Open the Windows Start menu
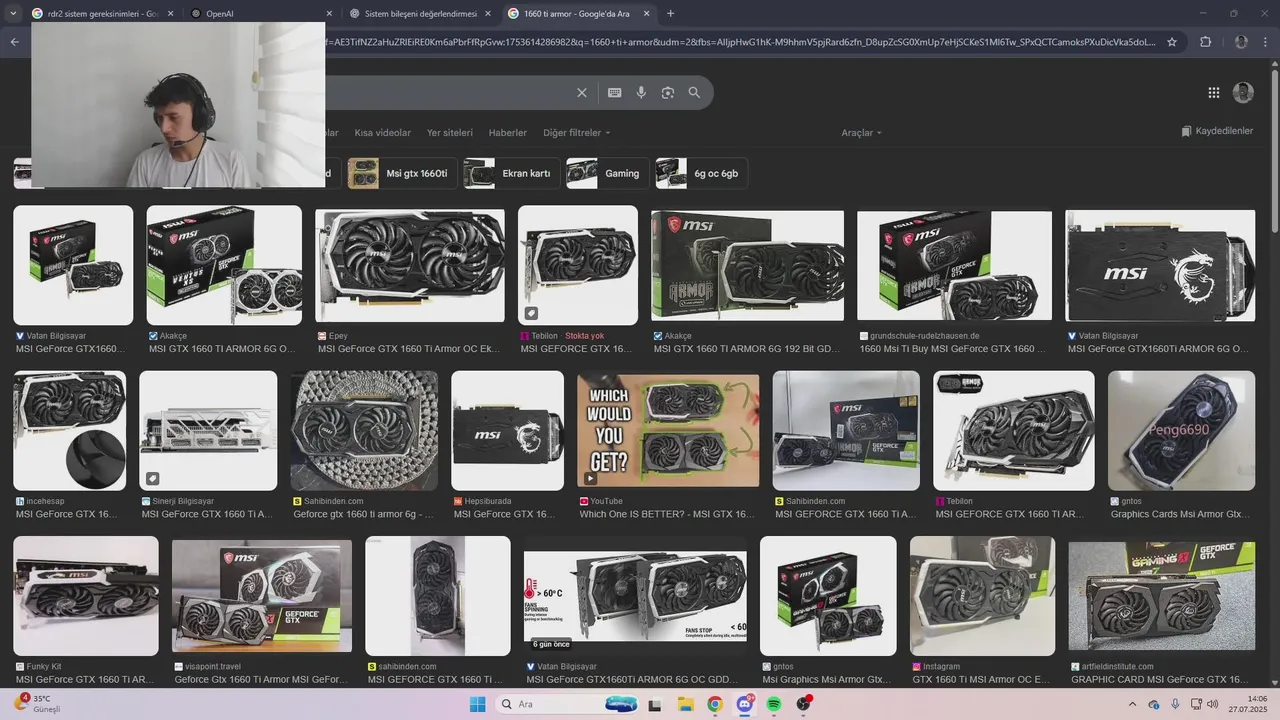The width and height of the screenshot is (1280, 720). 477,704
